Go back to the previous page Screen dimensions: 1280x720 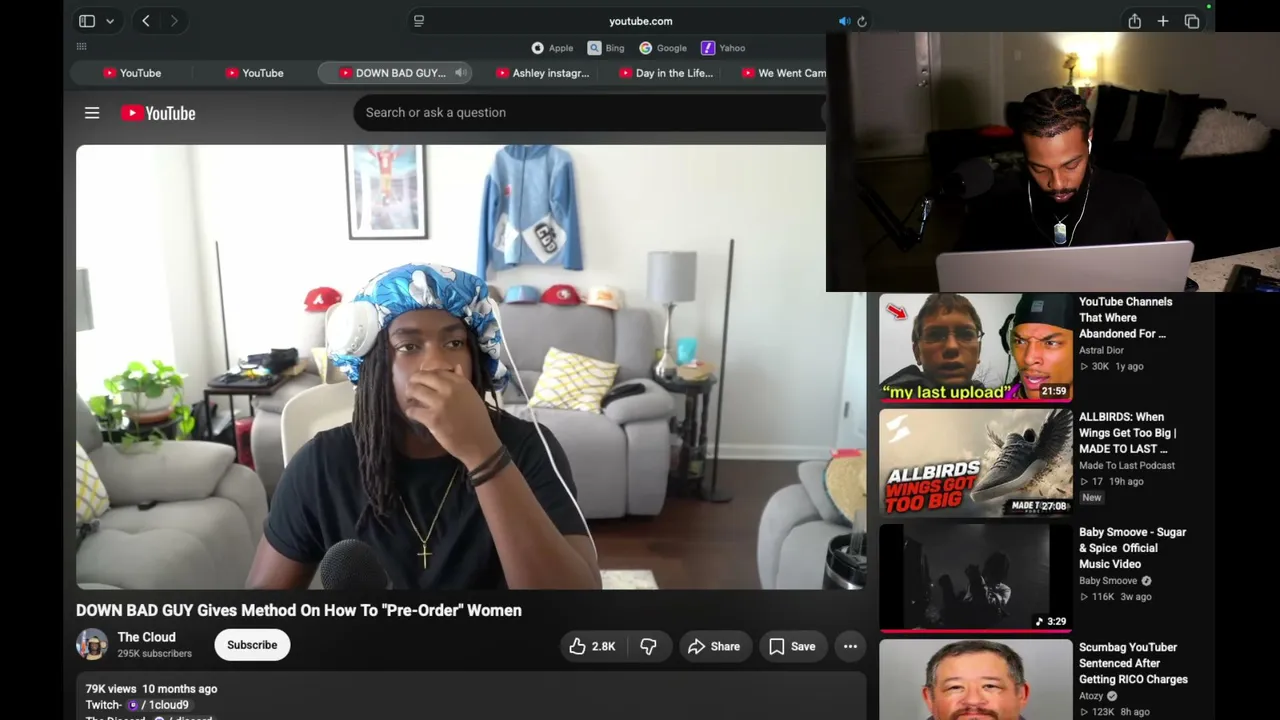coord(146,21)
